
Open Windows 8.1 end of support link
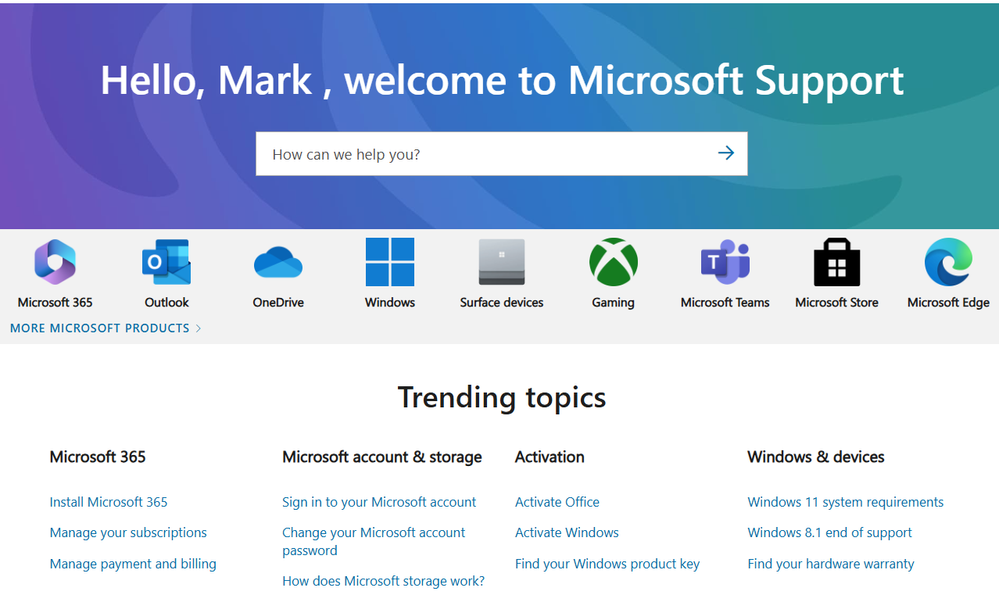click(830, 533)
